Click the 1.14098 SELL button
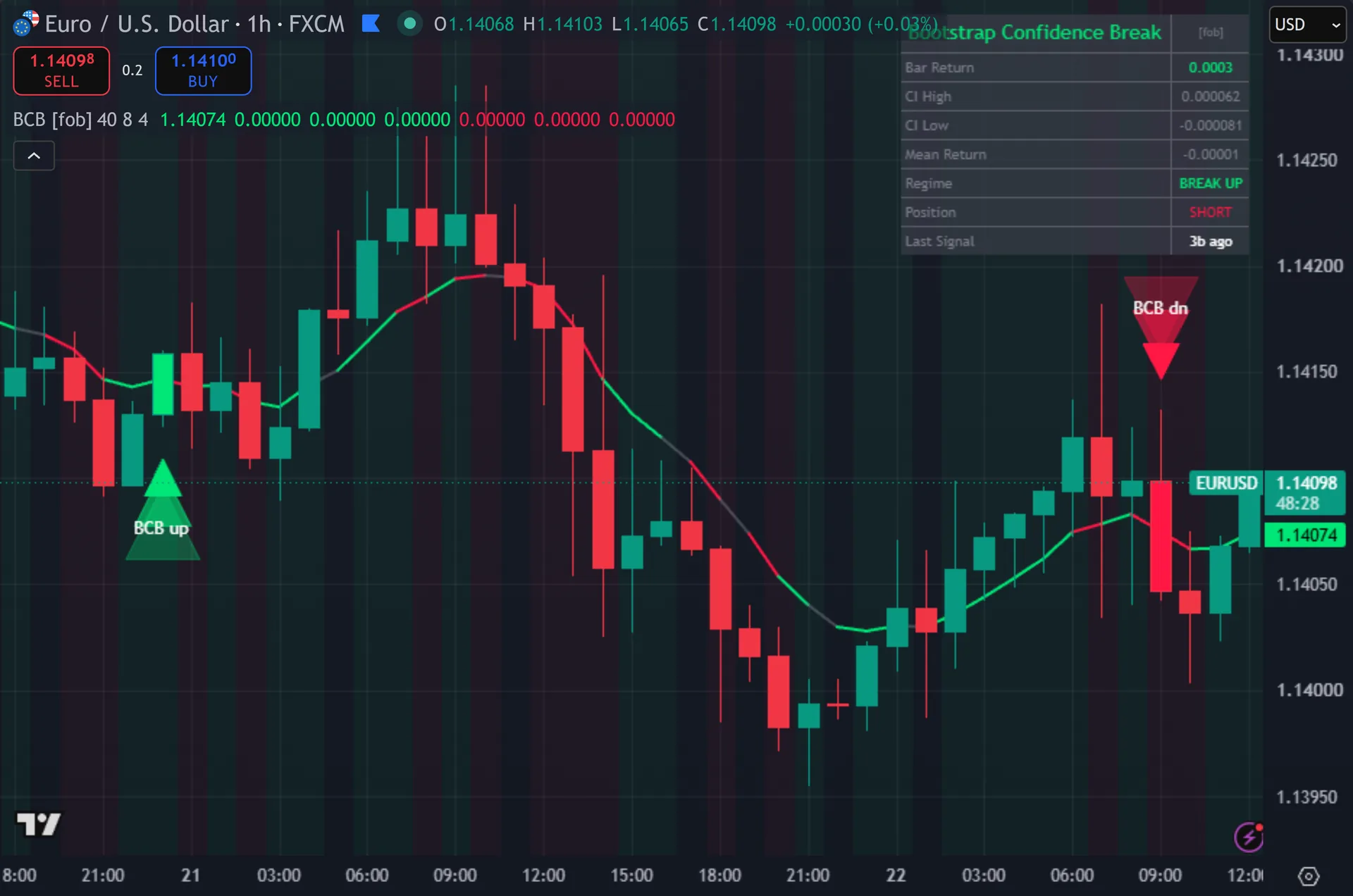Screen dimensions: 1353x896 [x=61, y=70]
